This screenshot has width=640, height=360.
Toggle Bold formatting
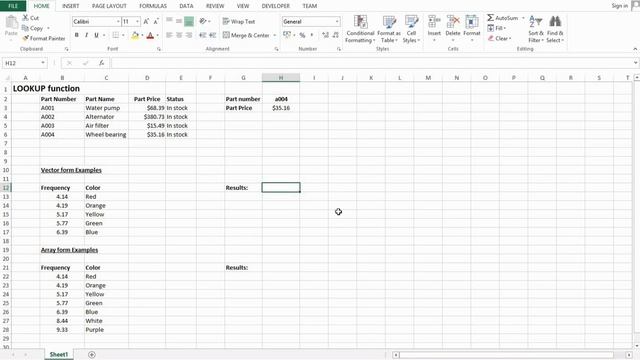pos(77,36)
